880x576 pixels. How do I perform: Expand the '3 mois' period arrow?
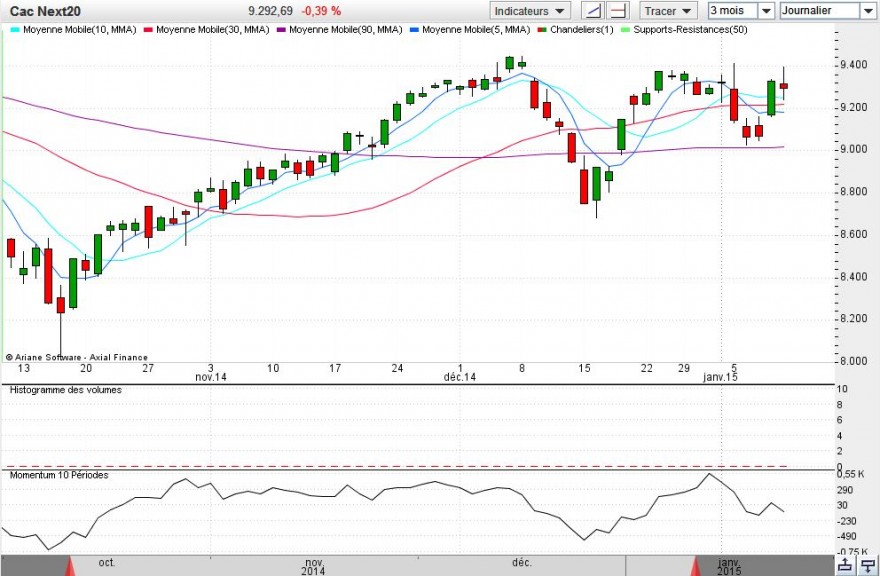(x=767, y=11)
